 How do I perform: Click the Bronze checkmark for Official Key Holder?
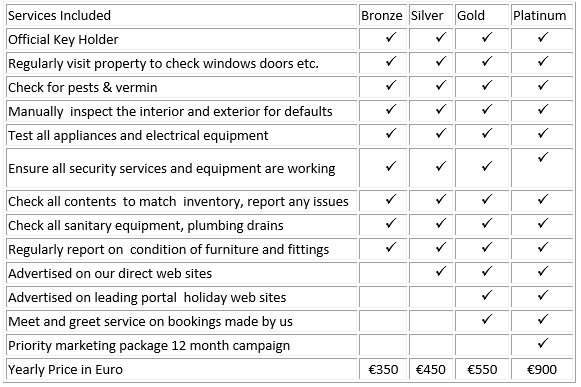point(391,37)
